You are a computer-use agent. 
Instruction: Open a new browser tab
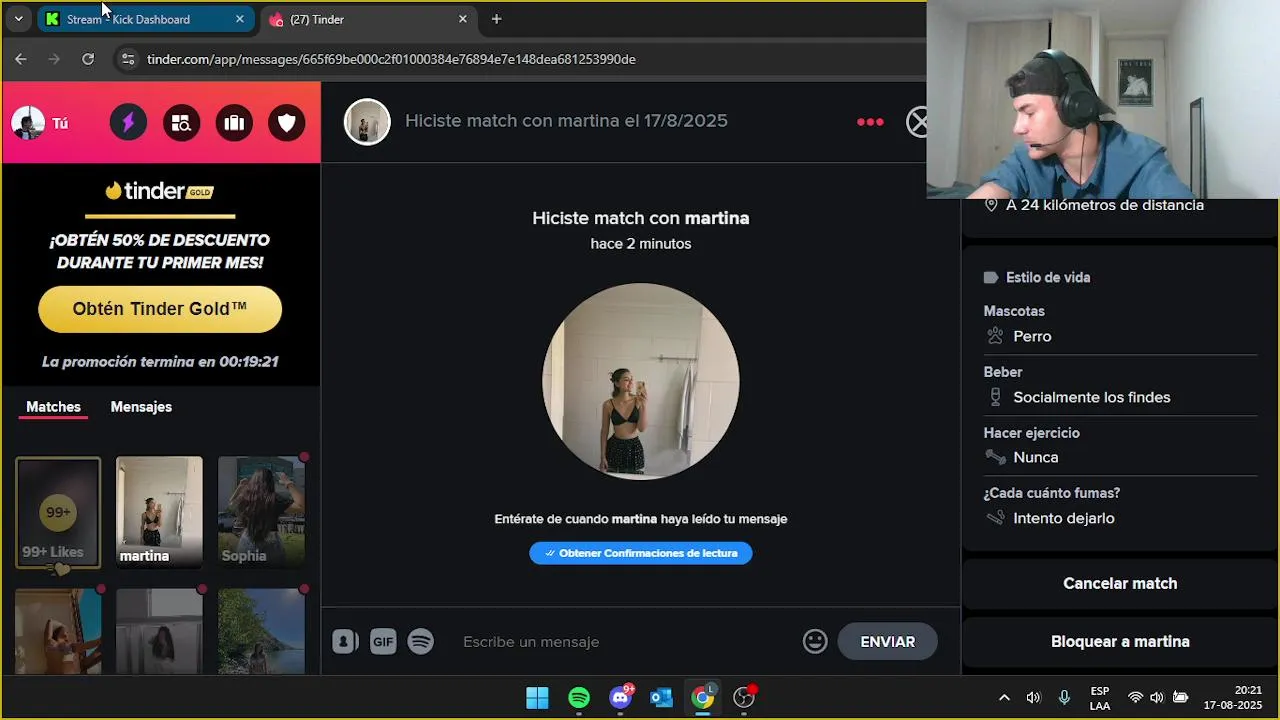click(x=496, y=19)
